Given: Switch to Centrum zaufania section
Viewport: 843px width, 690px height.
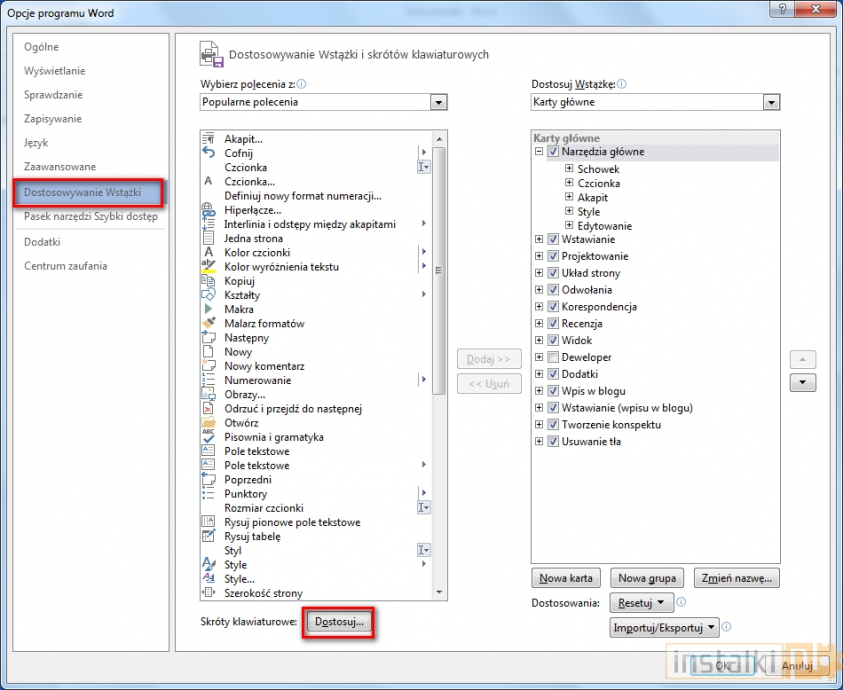Looking at the screenshot, I should [x=66, y=266].
